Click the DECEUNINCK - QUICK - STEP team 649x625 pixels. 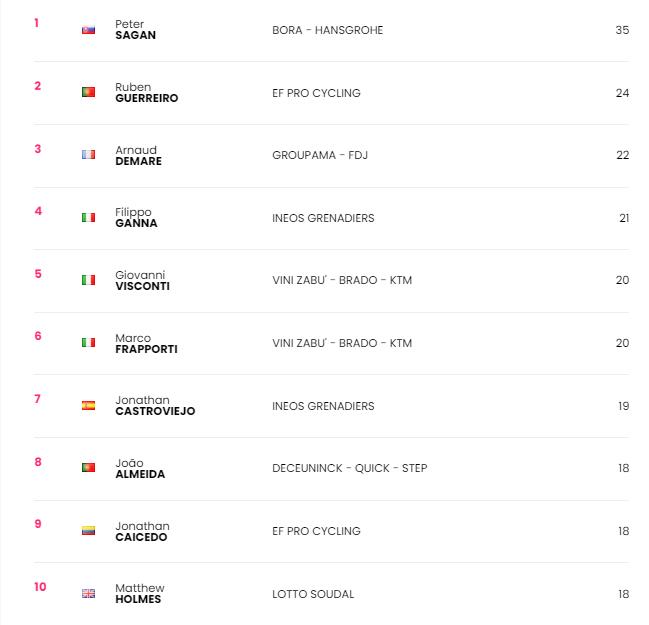(x=349, y=468)
